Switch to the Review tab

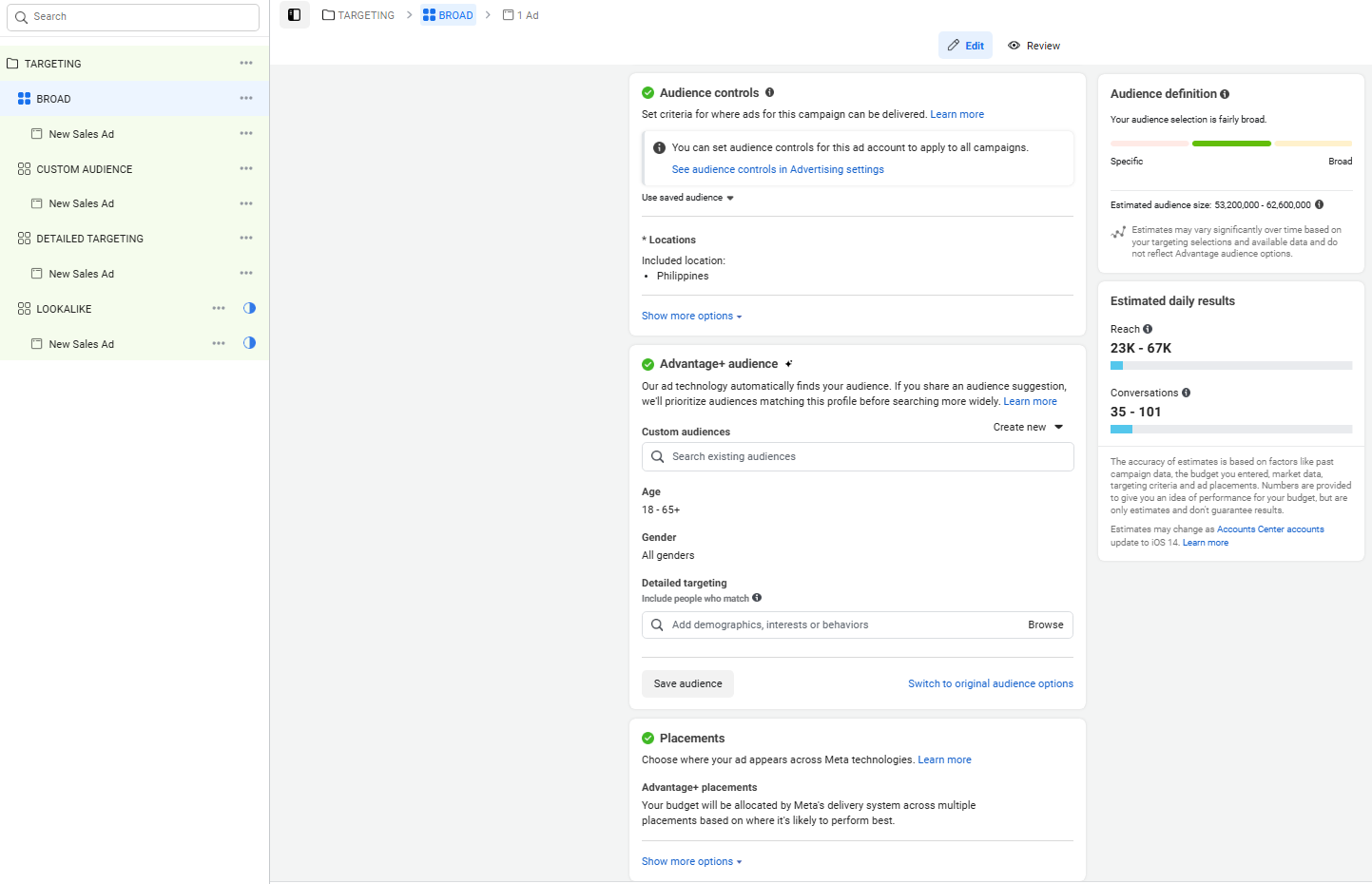[1034, 46]
